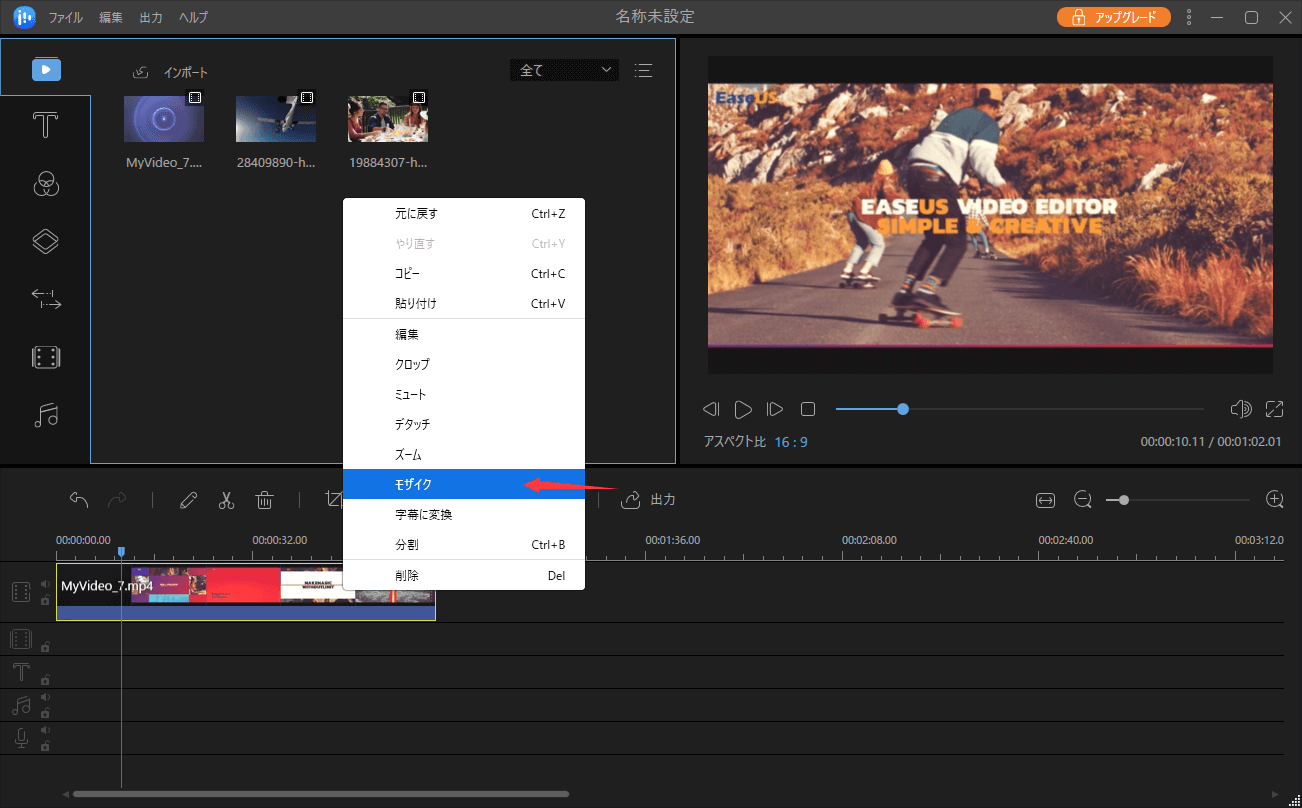Choose 編集 in context menu

[x=464, y=335]
